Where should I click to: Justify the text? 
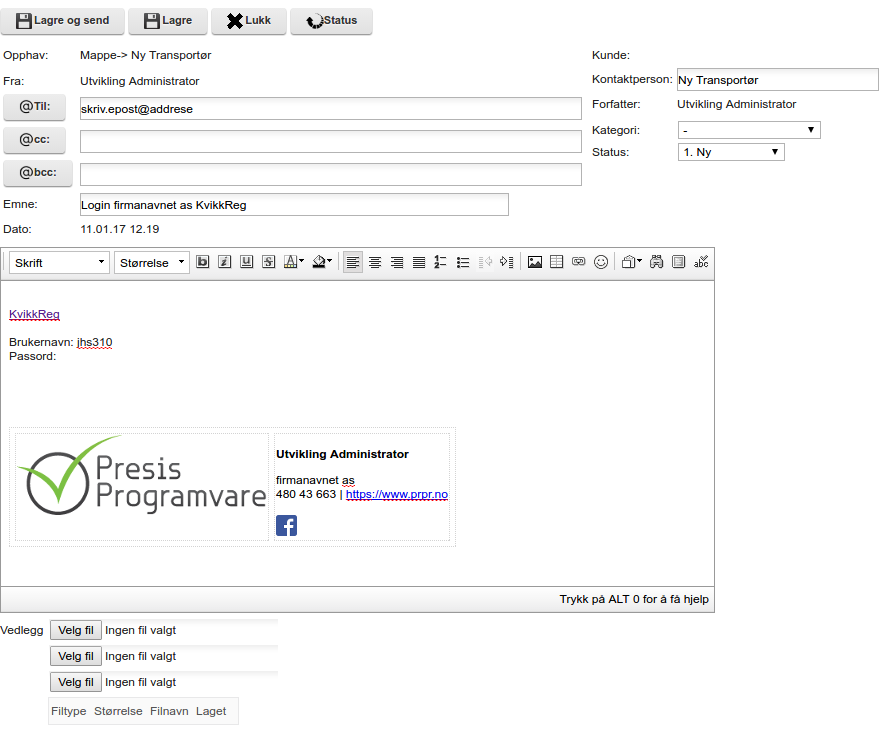pos(419,262)
